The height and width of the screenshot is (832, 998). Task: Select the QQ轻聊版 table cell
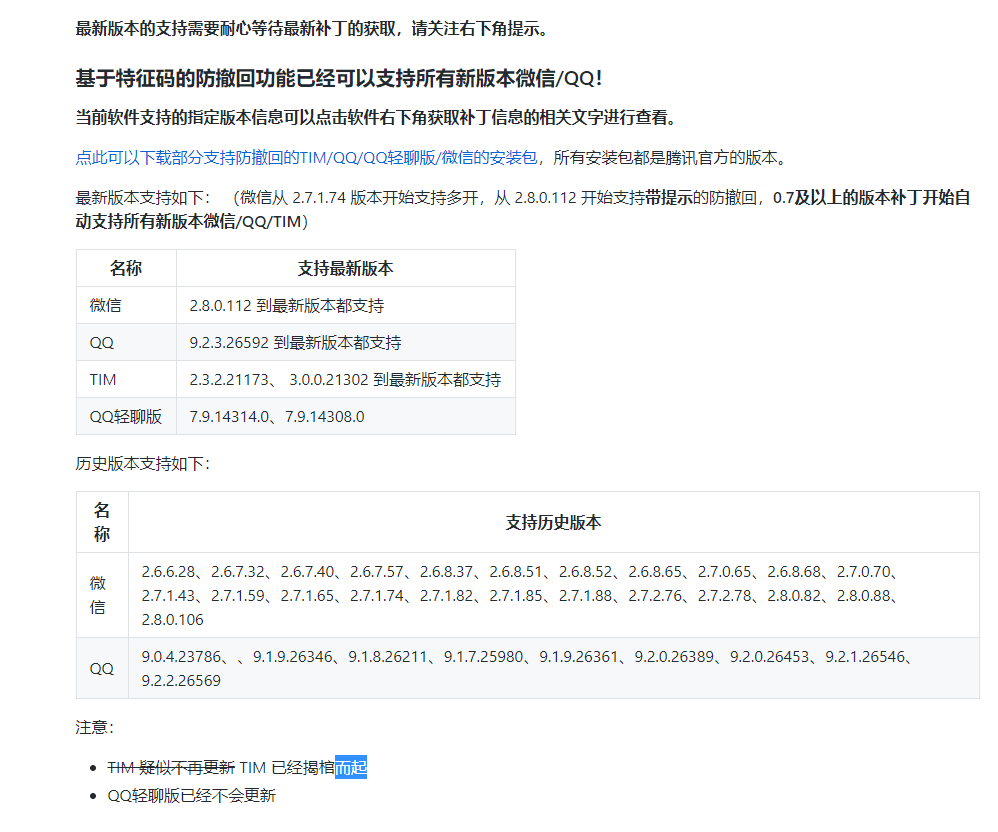point(126,416)
